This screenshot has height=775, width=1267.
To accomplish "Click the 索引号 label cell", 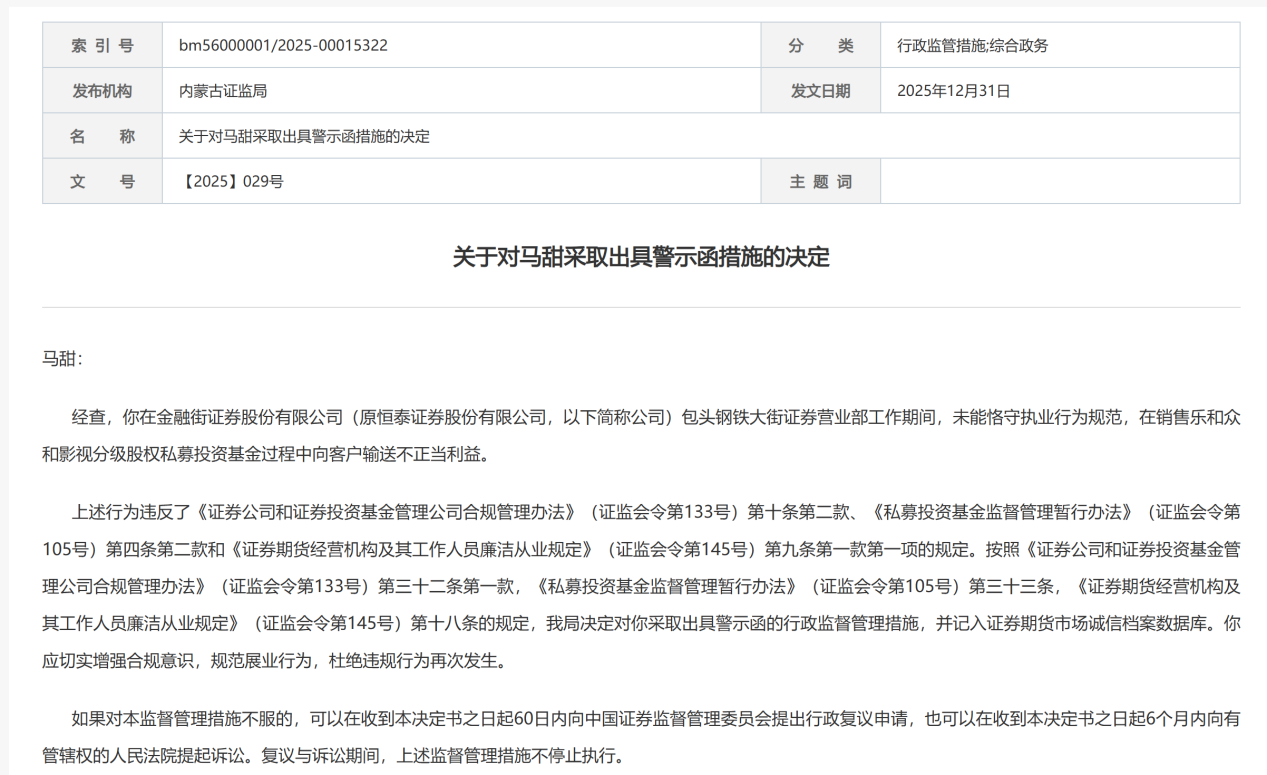I will point(102,46).
